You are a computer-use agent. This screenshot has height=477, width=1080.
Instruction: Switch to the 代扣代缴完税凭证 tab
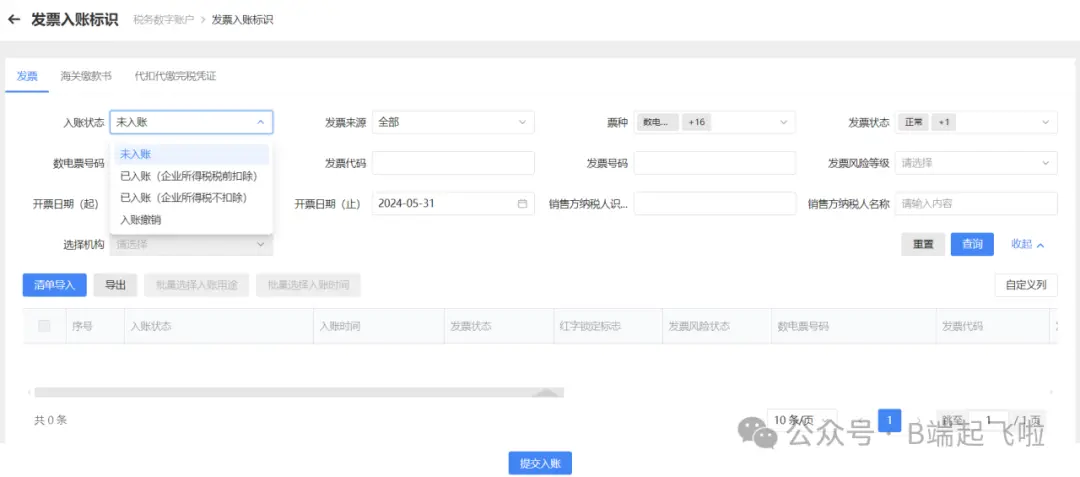[x=175, y=76]
